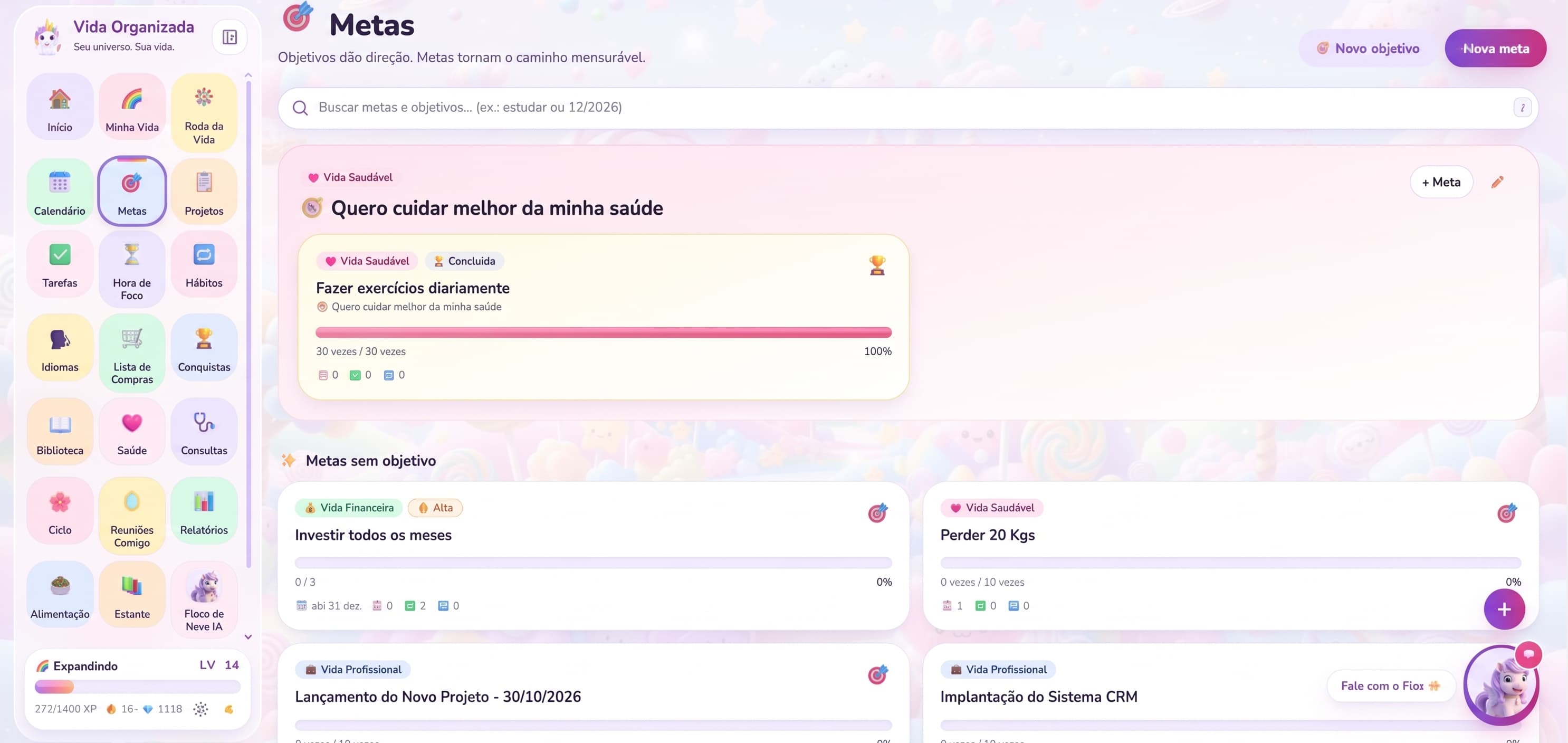Open the Estante books tile

pyautogui.click(x=131, y=594)
